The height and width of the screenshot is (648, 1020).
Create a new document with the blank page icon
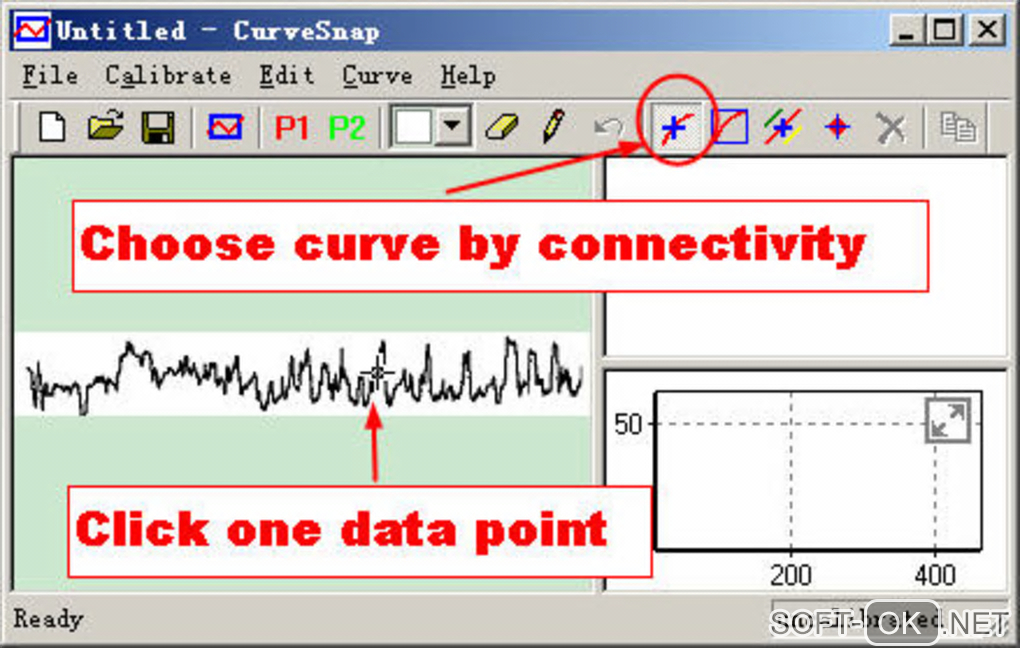click(52, 127)
